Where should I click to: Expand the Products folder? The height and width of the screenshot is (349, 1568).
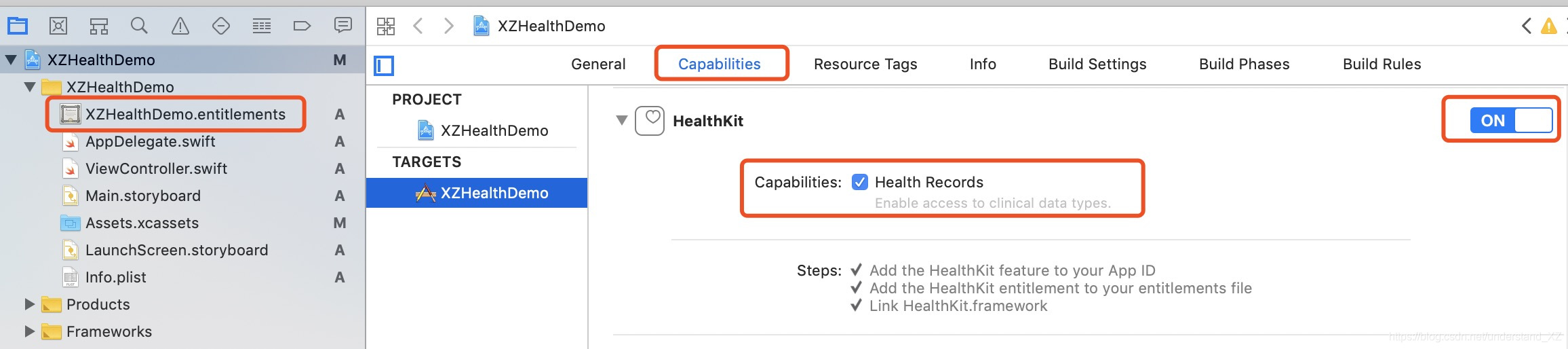click(x=29, y=304)
